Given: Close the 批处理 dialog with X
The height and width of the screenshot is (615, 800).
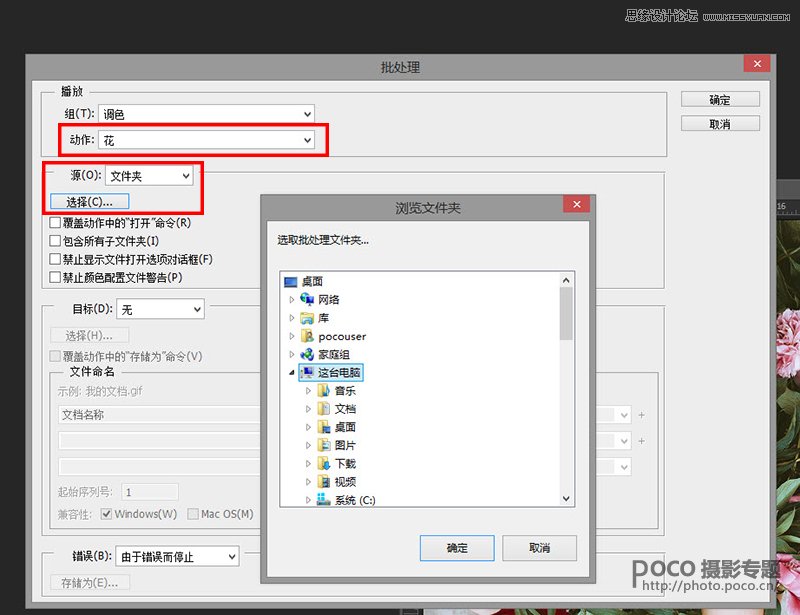Looking at the screenshot, I should point(757,64).
